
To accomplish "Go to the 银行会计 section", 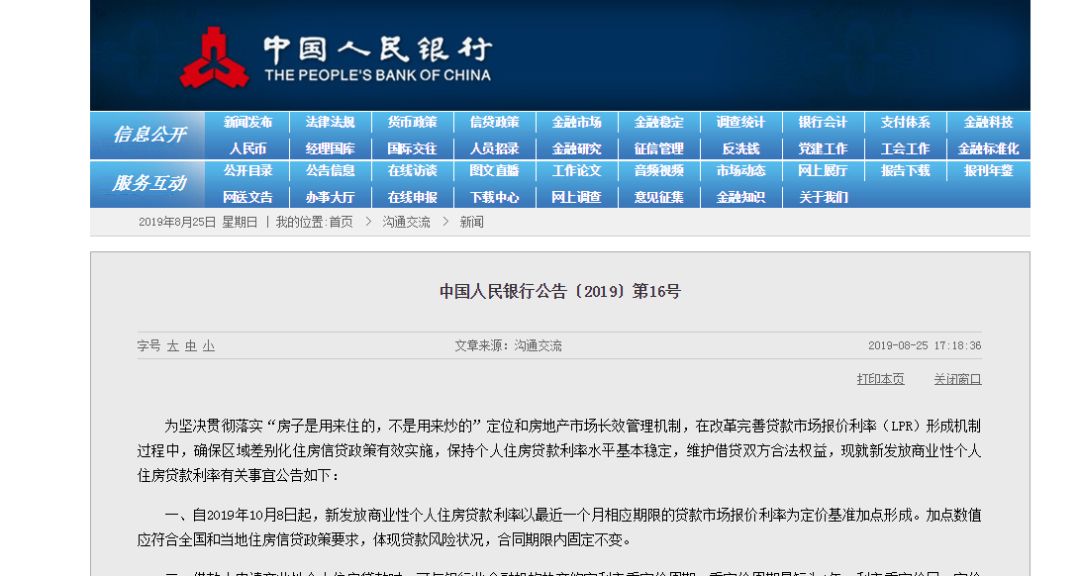I will point(823,123).
